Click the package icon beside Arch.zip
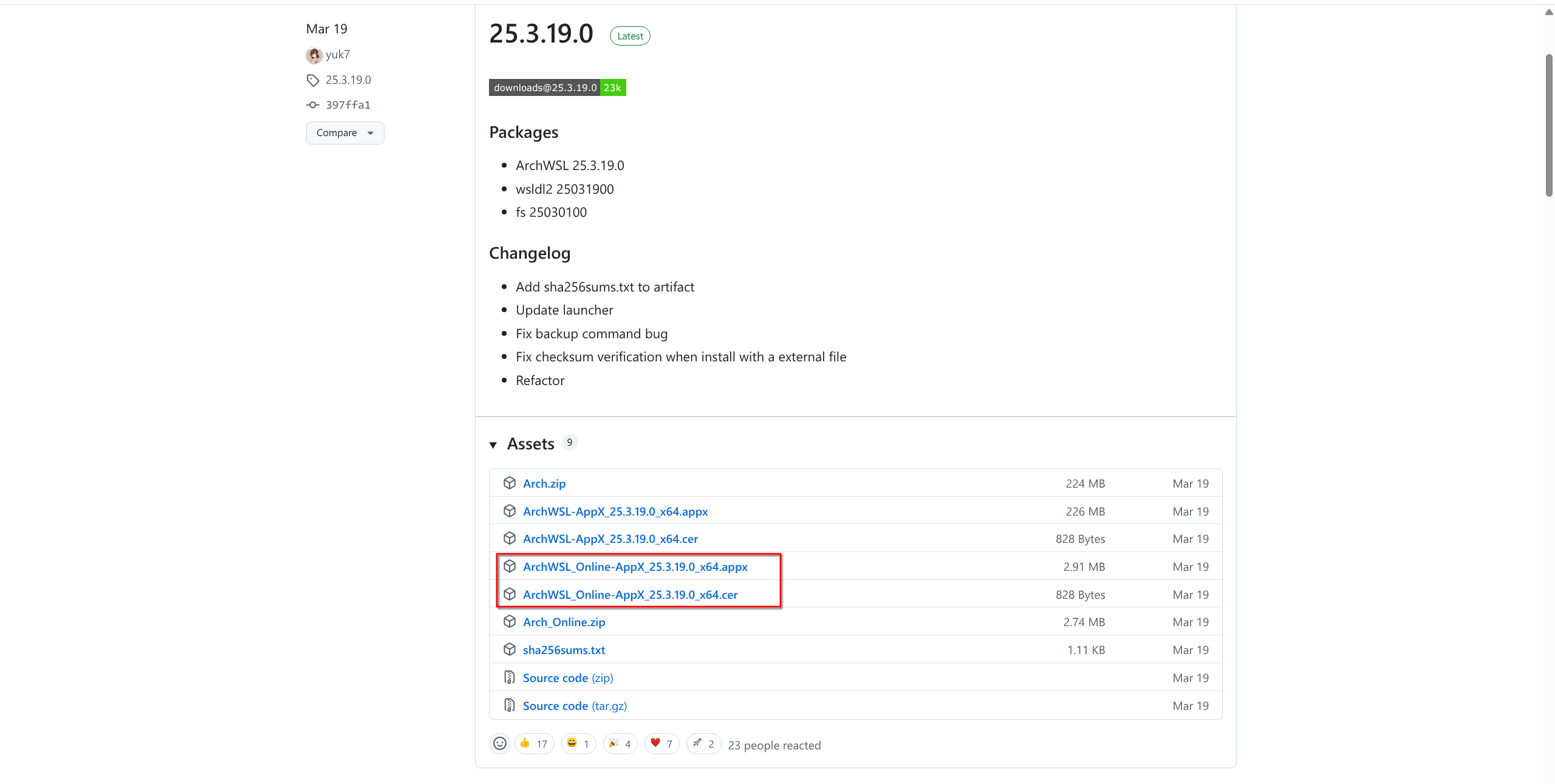 [x=510, y=483]
